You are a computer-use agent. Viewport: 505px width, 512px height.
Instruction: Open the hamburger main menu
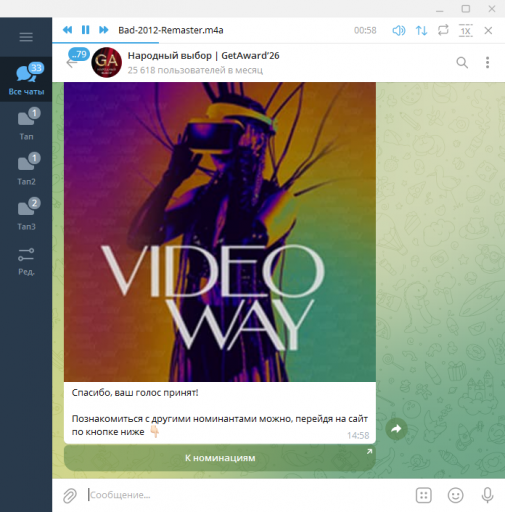point(26,37)
